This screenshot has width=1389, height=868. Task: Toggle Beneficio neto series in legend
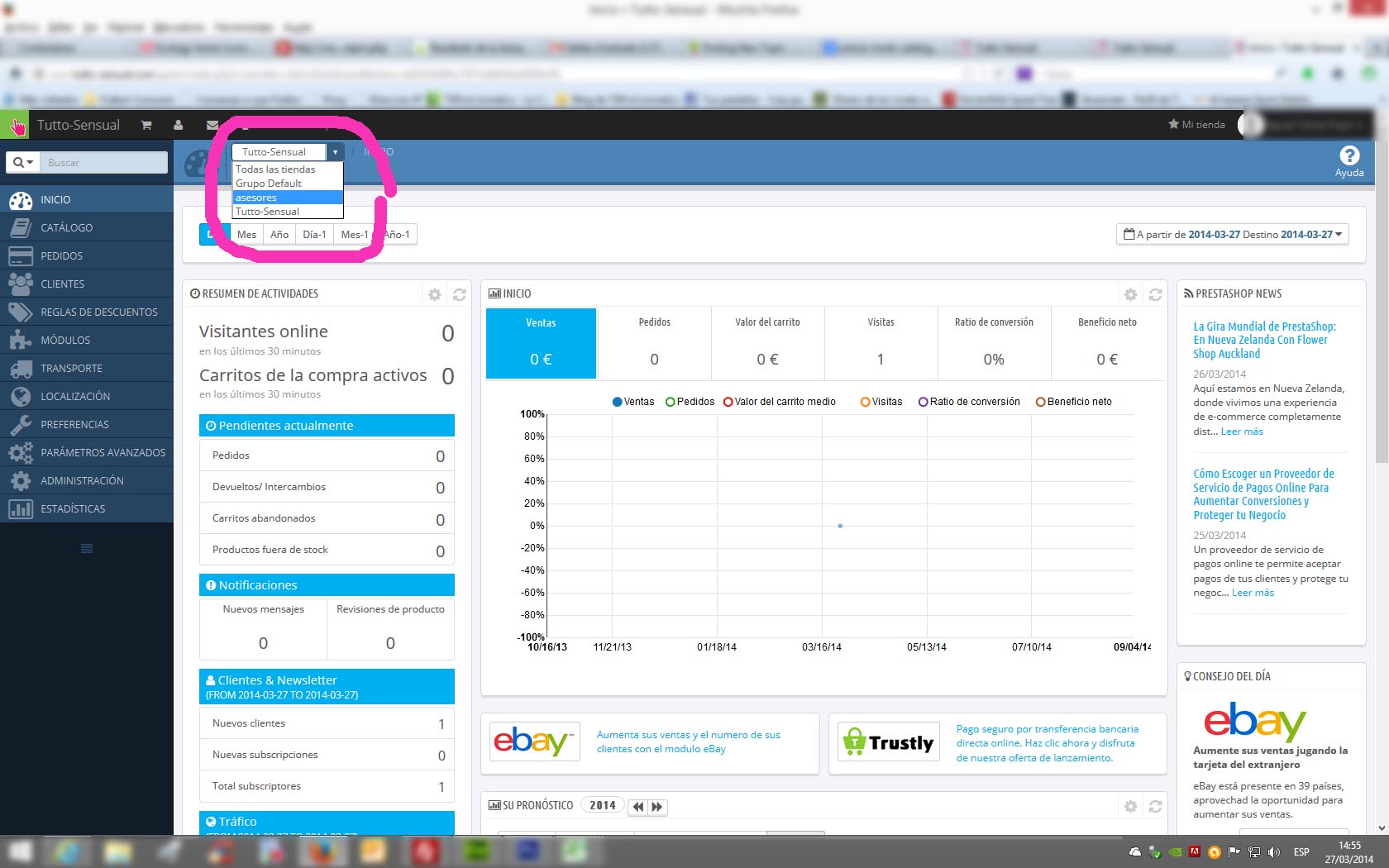1074,402
